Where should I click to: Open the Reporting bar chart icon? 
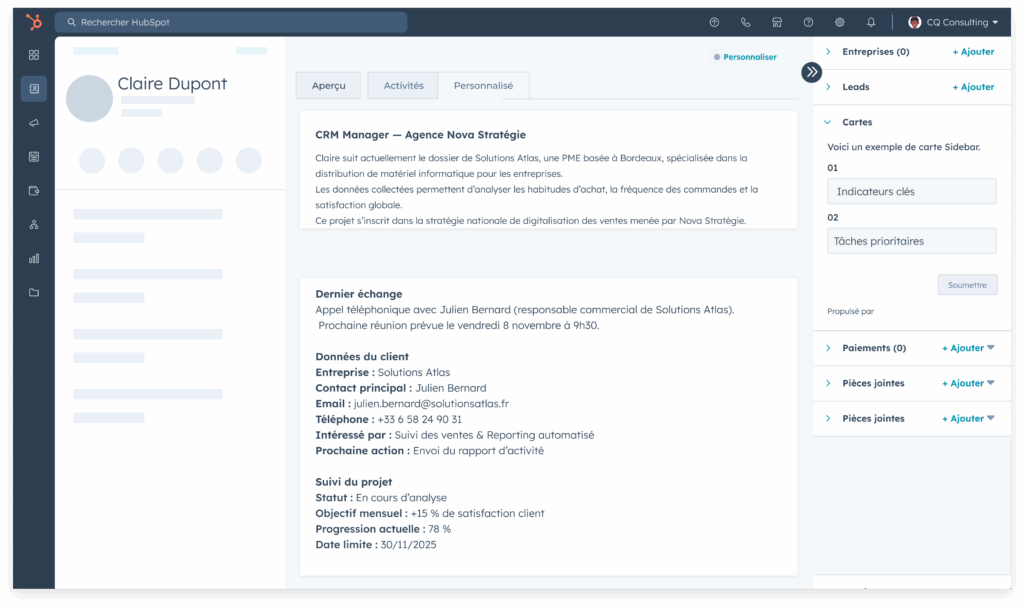click(x=34, y=259)
